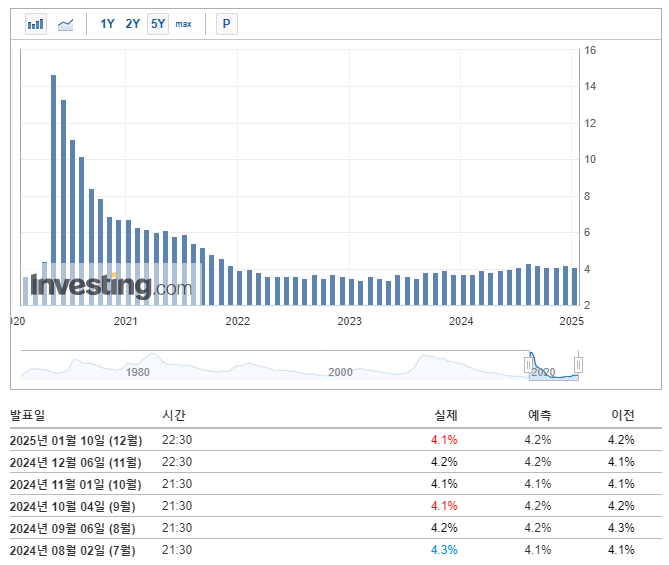Click the 실제 column header
Screen dimensions: 669x565
coord(446,415)
